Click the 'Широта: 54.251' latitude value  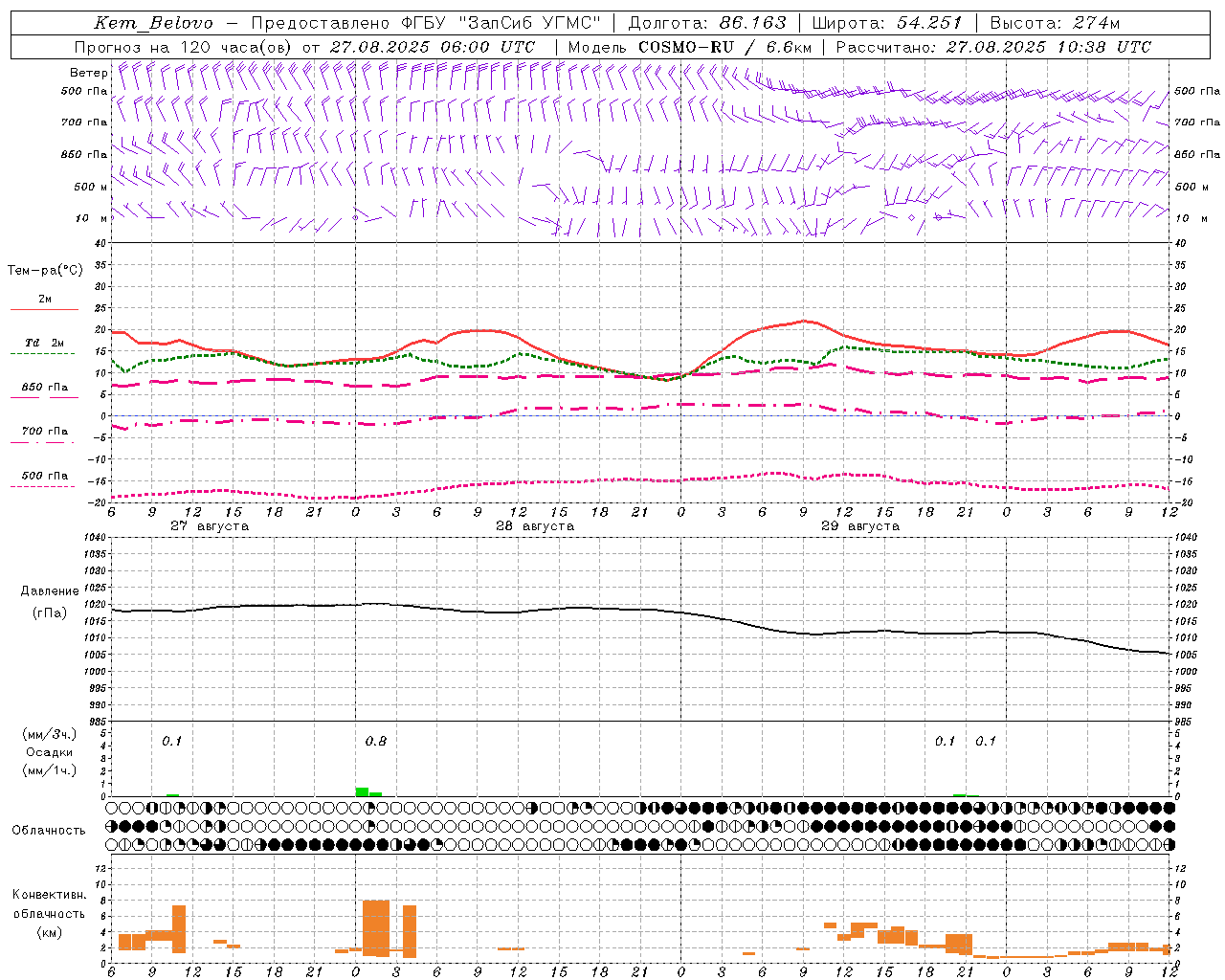[887, 23]
